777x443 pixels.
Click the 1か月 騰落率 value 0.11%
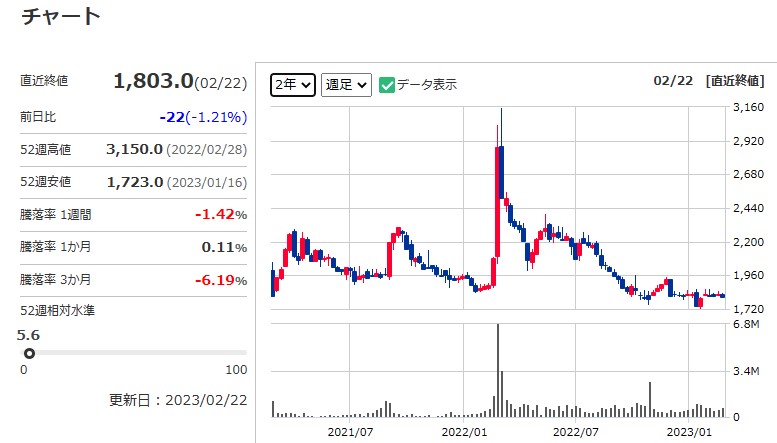(224, 247)
